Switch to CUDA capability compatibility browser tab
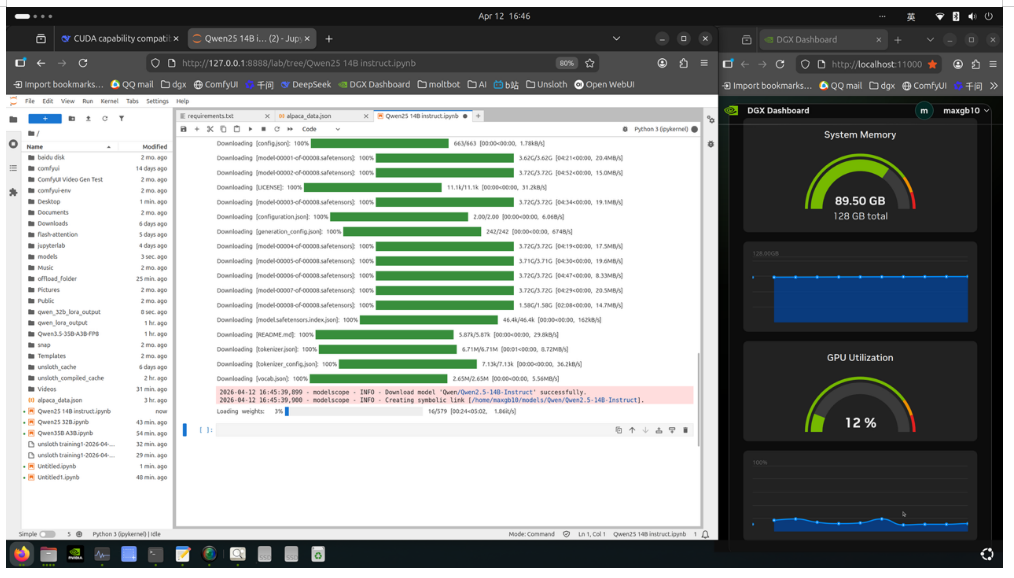 [x=120, y=39]
